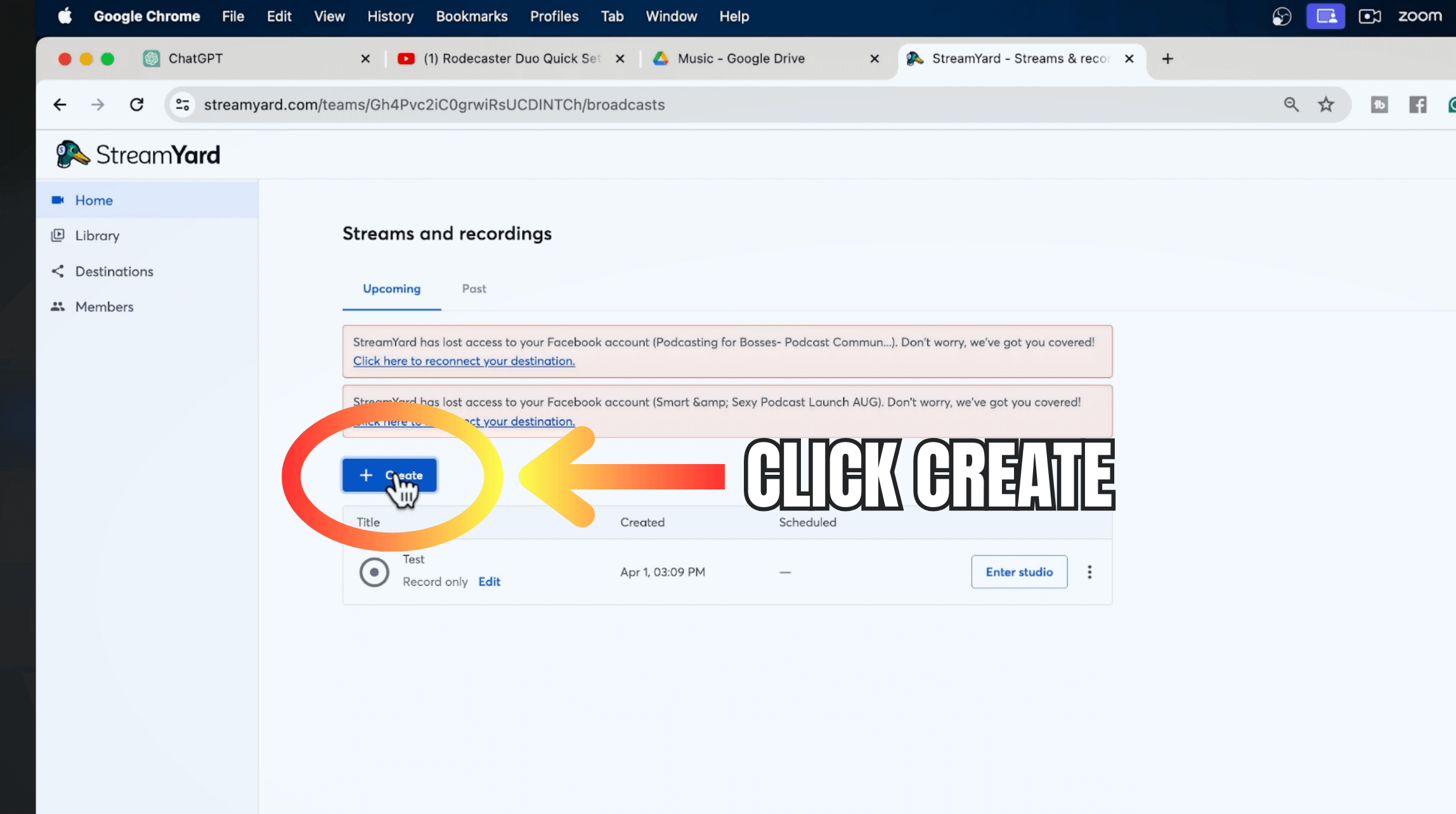Click Edit next to Record only
1456x814 pixels.
tap(489, 582)
